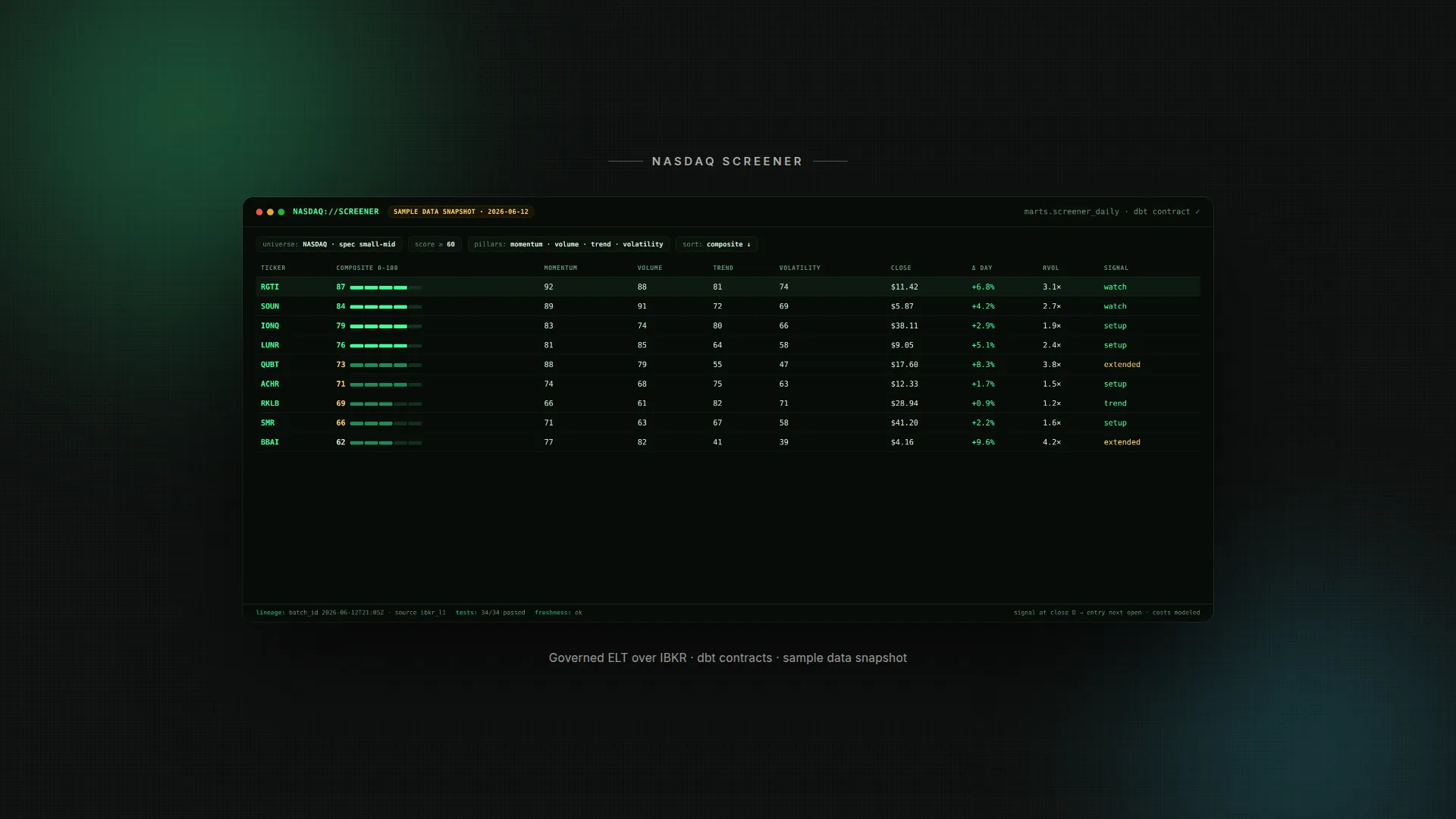Click SOUN volume value 91

pos(642,306)
